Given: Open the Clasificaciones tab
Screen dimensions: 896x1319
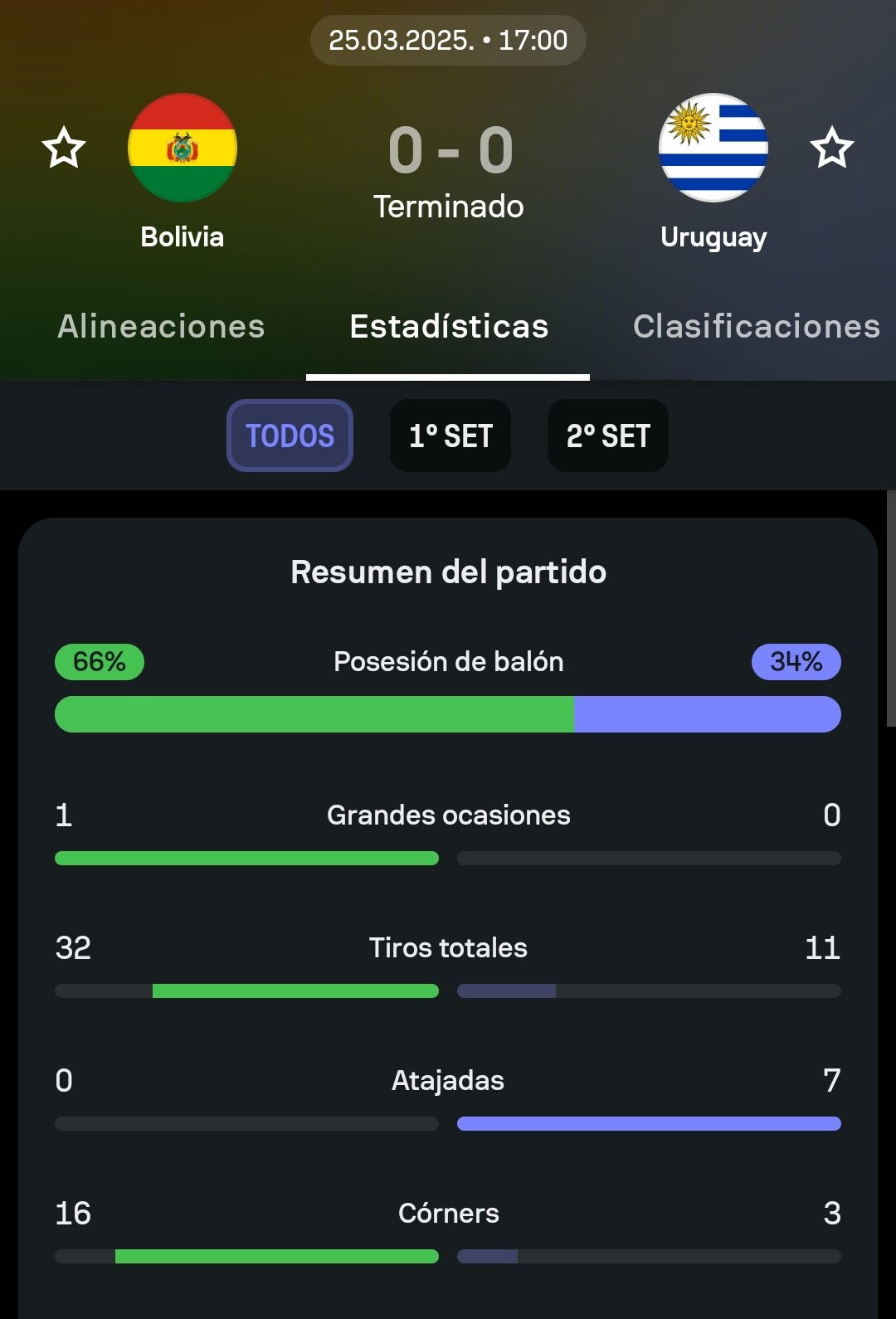Looking at the screenshot, I should 757,326.
